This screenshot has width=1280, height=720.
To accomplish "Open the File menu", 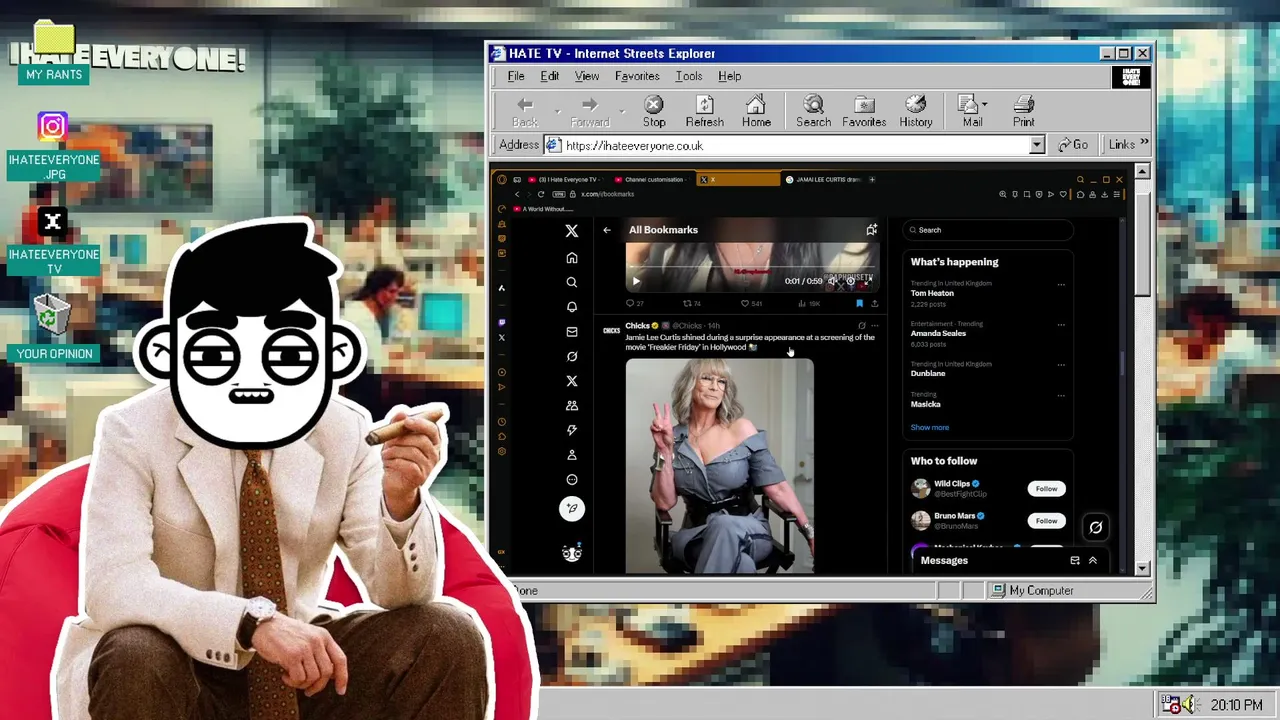I will pos(516,76).
